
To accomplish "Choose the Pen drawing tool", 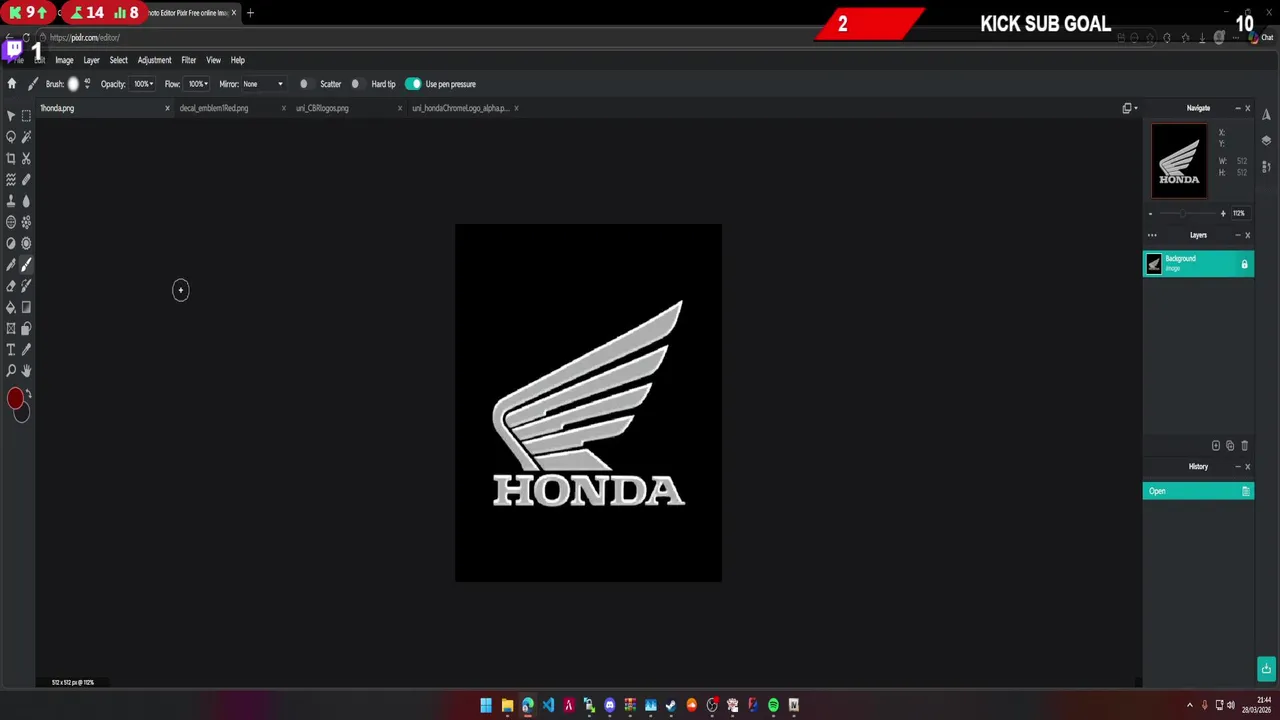I will [11, 265].
